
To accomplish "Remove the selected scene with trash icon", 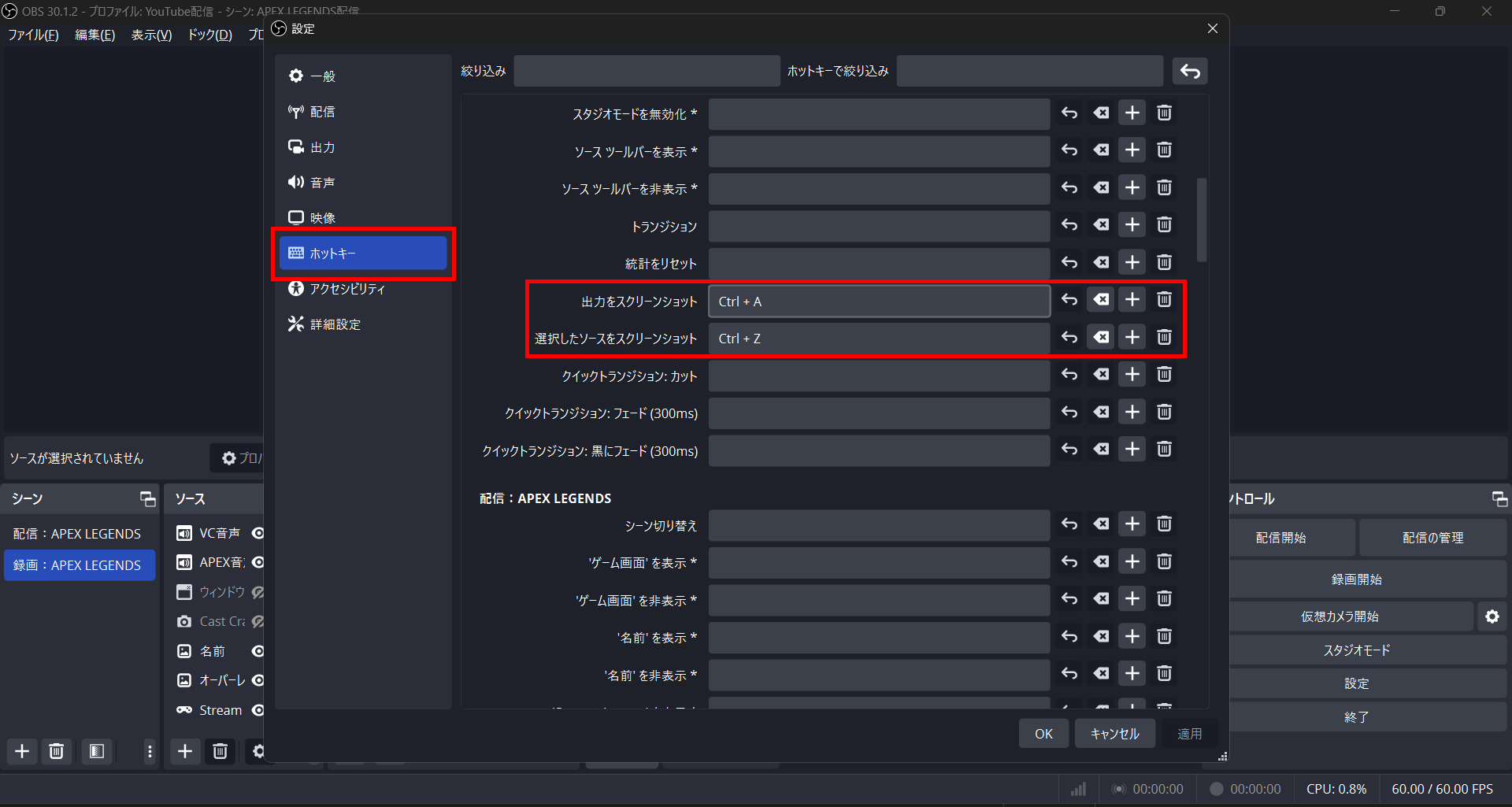I will (56, 751).
